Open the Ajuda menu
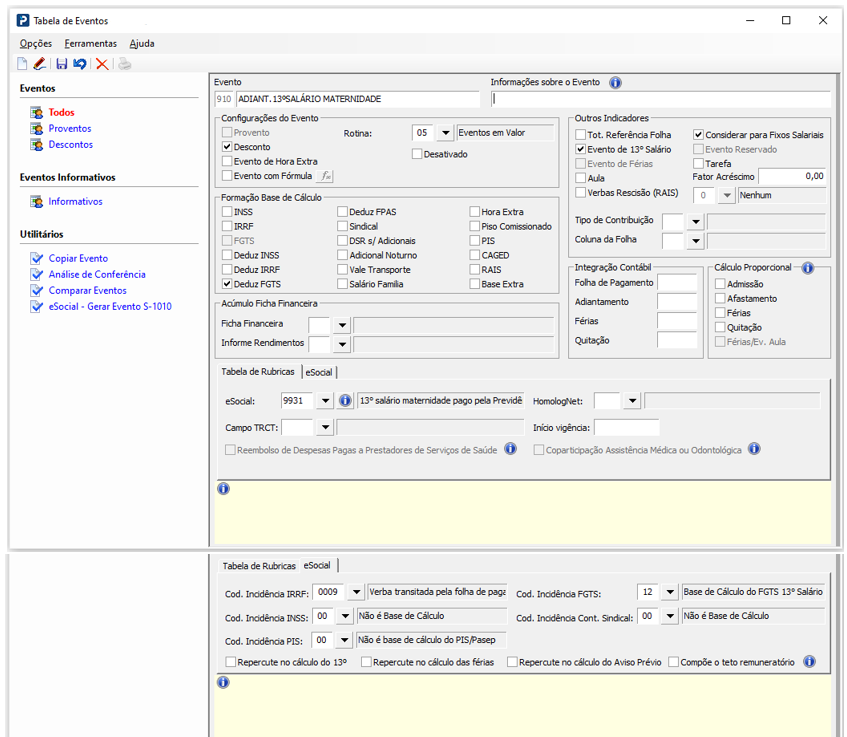The image size is (847, 737). coord(142,43)
